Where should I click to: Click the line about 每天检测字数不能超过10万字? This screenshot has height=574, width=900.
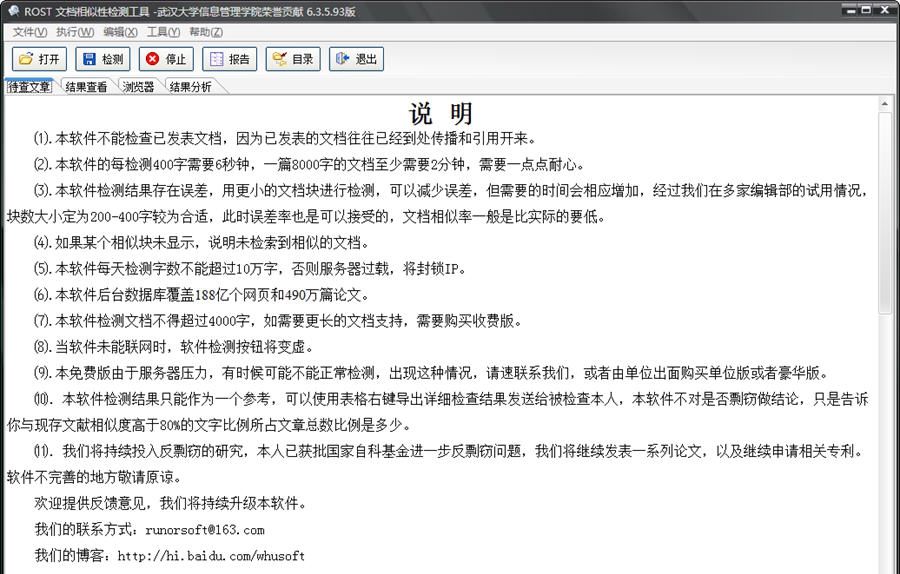click(x=249, y=269)
